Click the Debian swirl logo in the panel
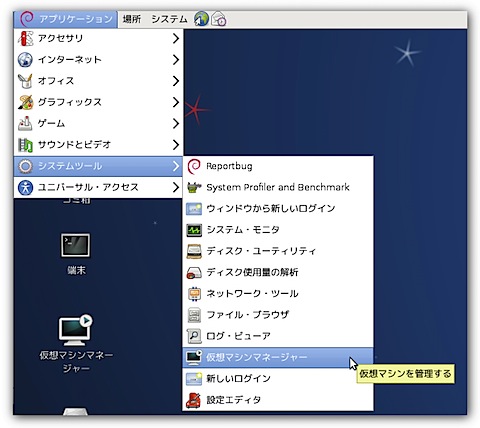480x428 pixels. pos(27,19)
